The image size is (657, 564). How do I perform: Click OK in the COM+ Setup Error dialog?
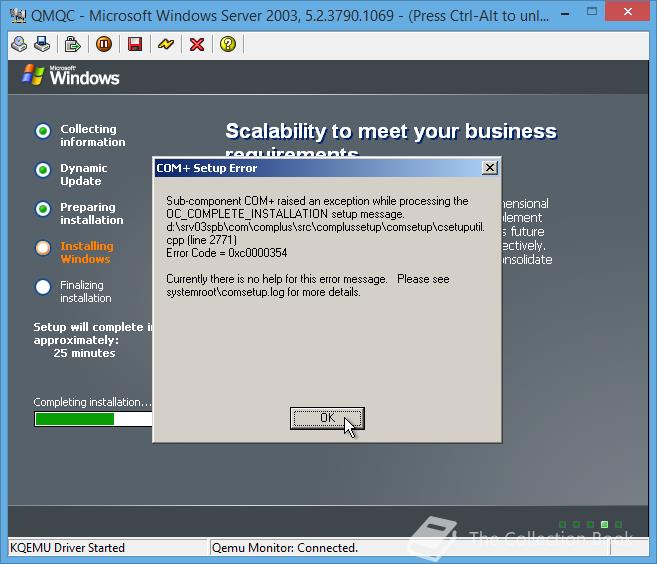coord(327,418)
